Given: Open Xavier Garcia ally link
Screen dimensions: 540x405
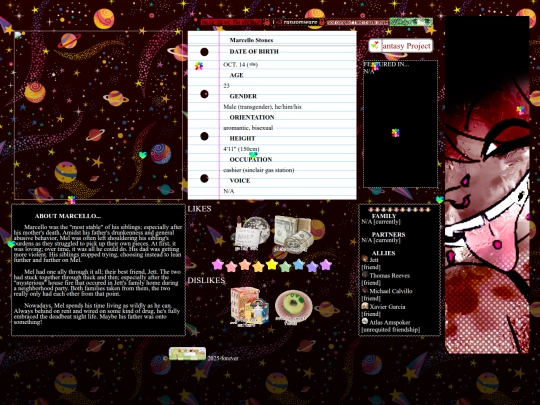Looking at the screenshot, I should pos(387,307).
